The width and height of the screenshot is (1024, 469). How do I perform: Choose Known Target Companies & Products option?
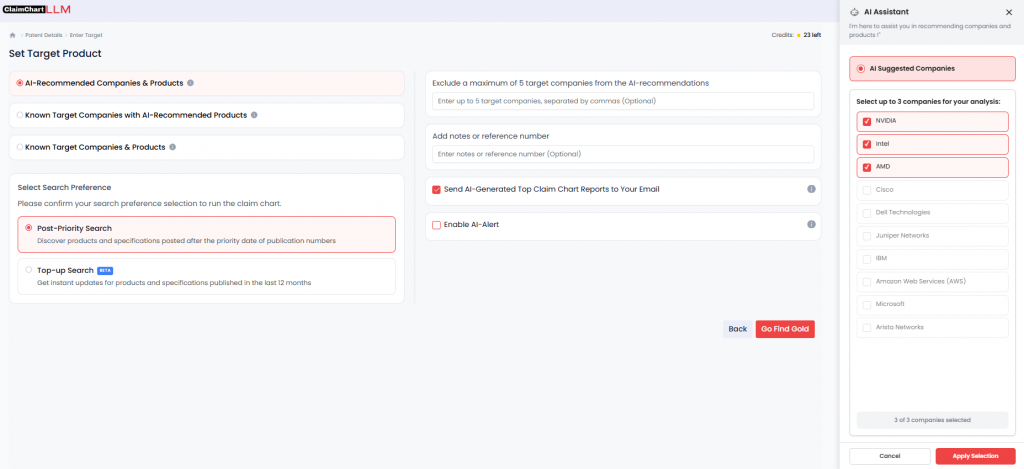(19, 147)
